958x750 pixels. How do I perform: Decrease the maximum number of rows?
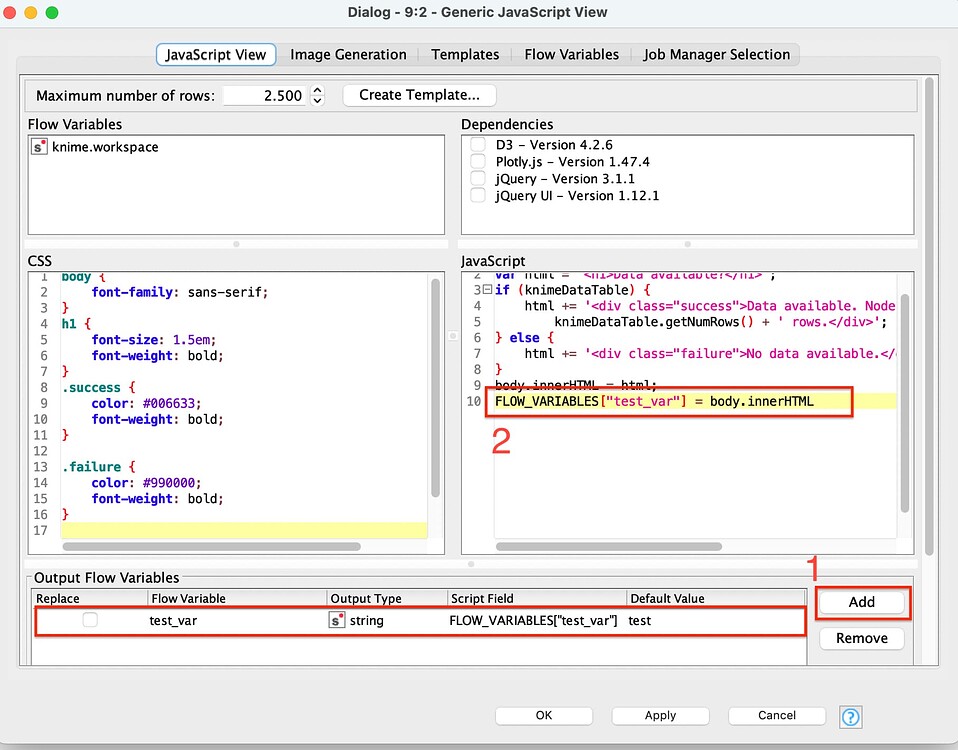pos(317,101)
